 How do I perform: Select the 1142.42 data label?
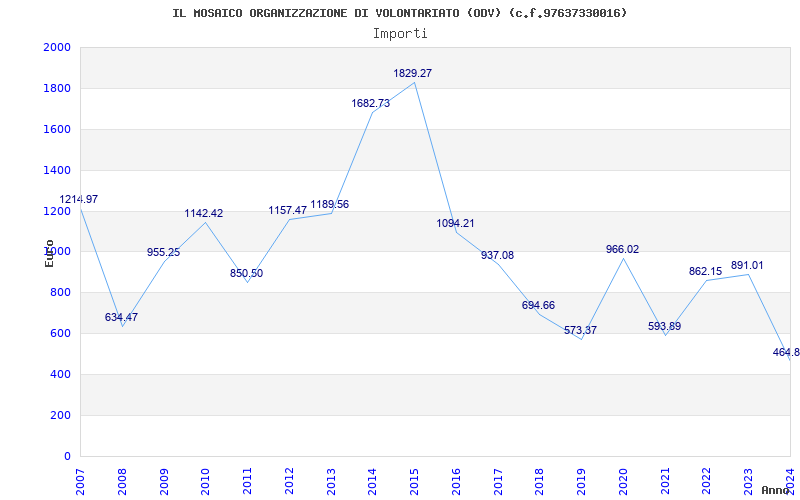click(204, 214)
